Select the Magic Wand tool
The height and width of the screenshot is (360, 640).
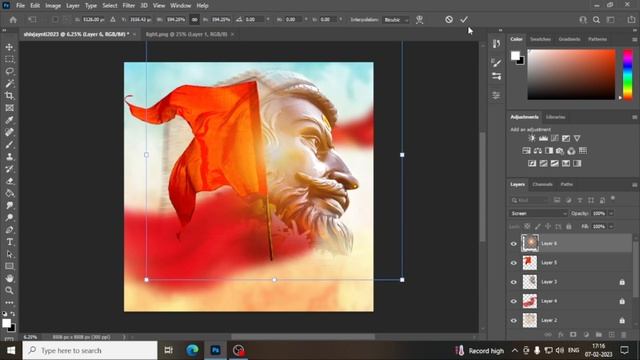click(9, 84)
